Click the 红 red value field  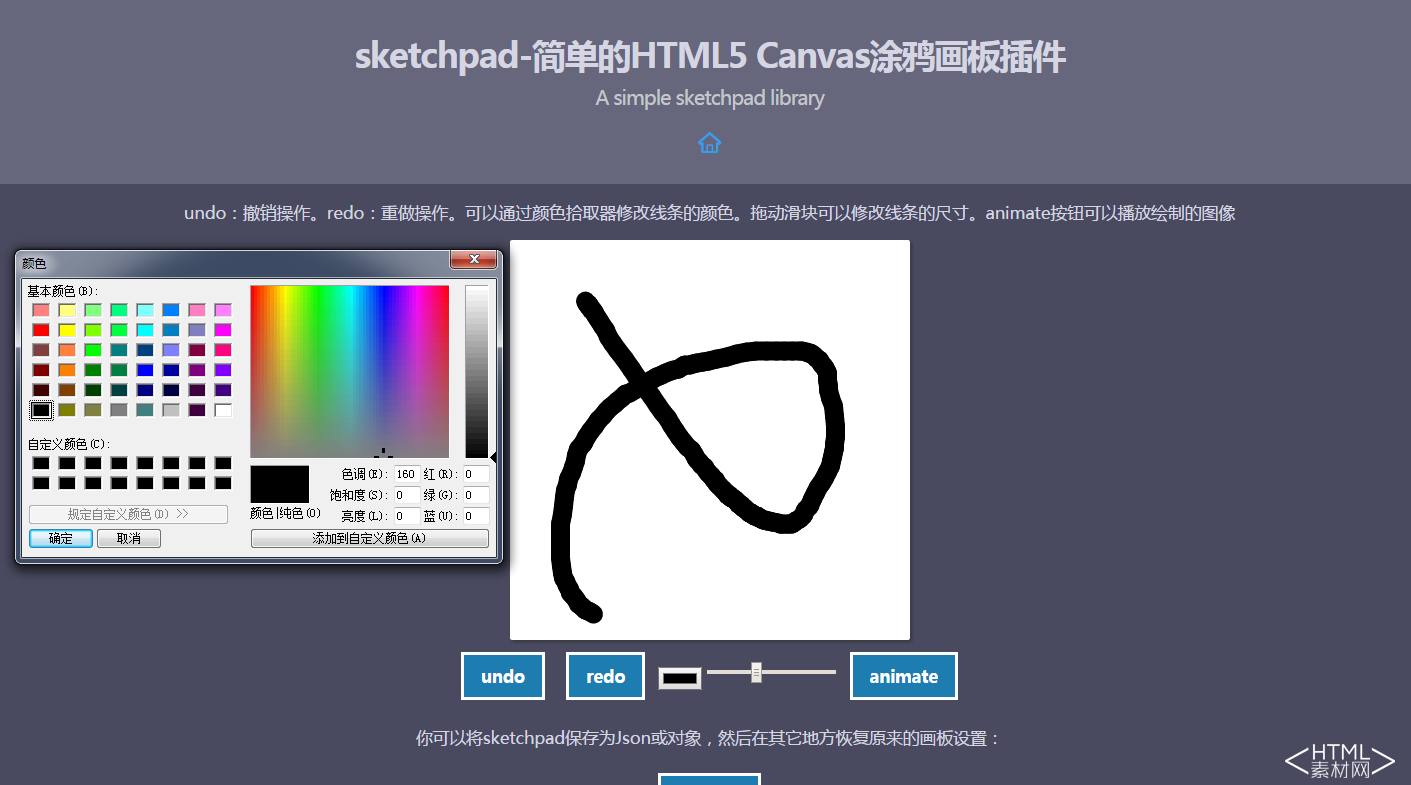pyautogui.click(x=475, y=474)
